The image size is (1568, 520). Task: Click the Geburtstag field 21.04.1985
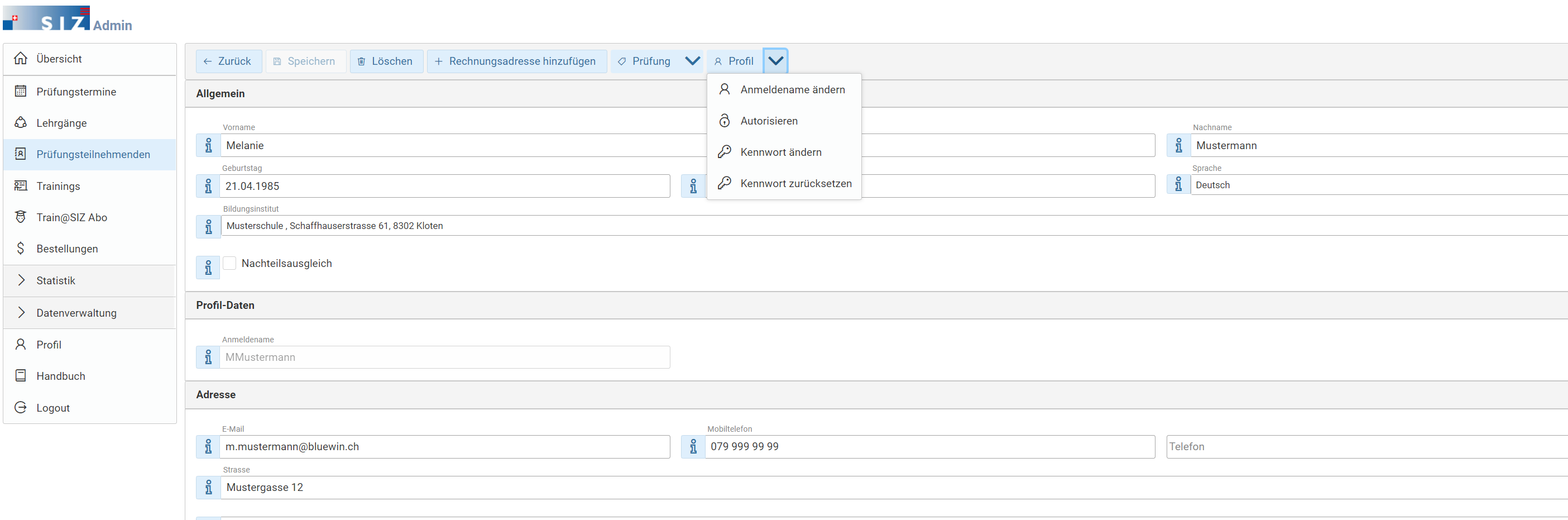pos(445,185)
